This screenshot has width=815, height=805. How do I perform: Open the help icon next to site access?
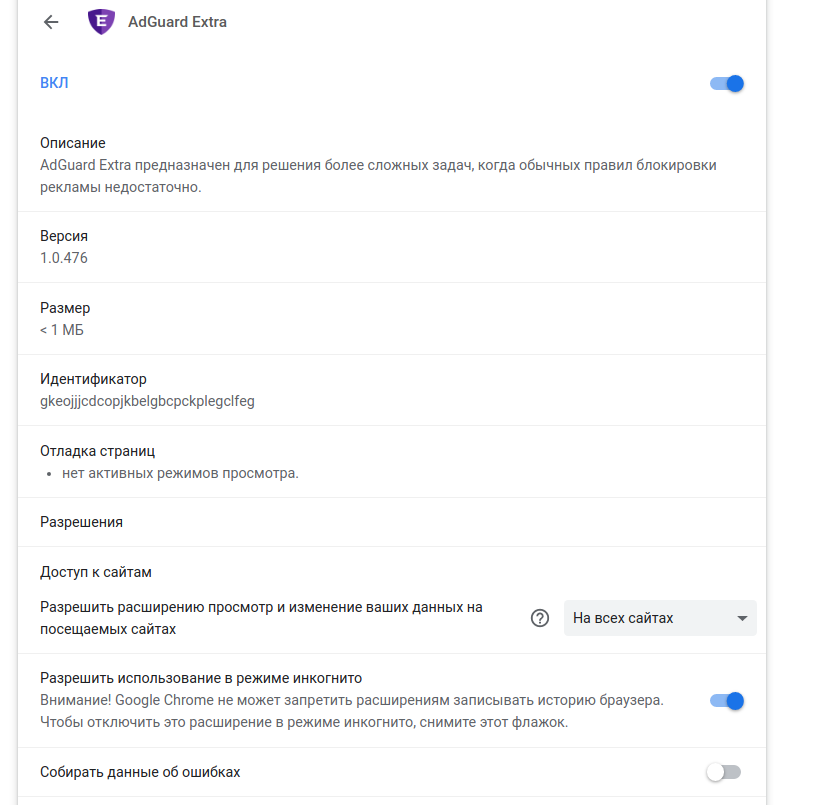[540, 618]
